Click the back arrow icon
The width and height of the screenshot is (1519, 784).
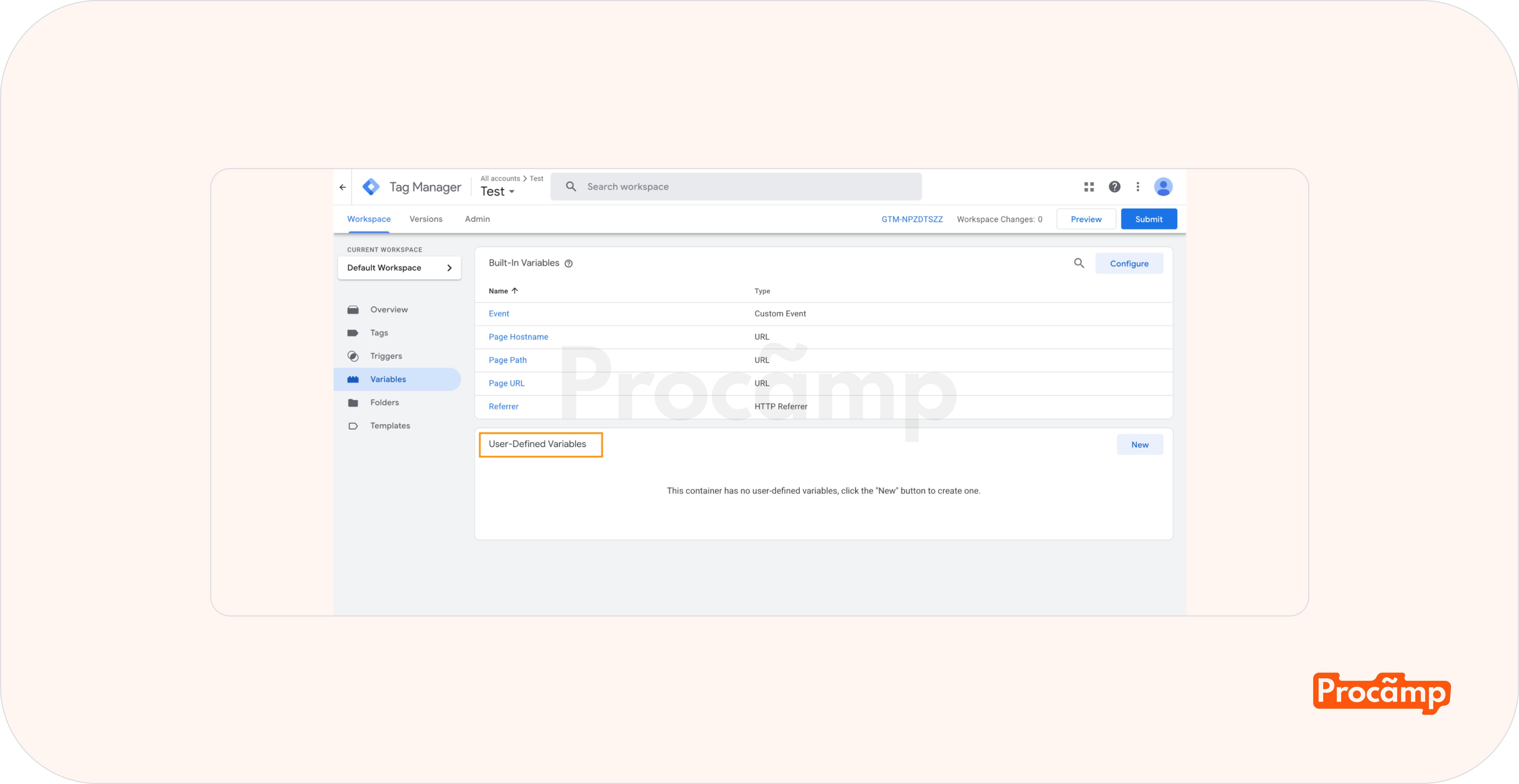pyautogui.click(x=343, y=187)
